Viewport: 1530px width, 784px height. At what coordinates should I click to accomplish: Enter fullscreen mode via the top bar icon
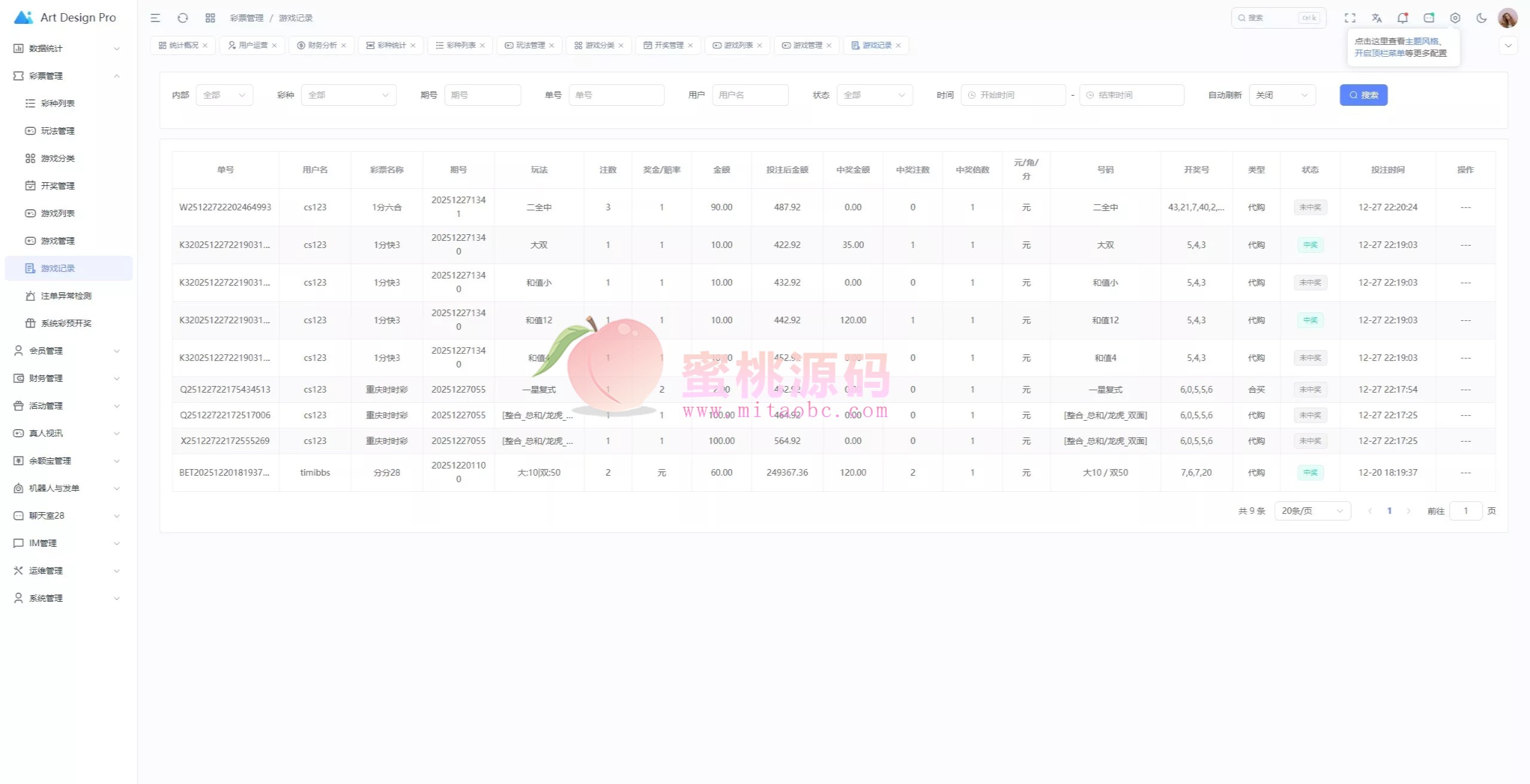[x=1350, y=18]
